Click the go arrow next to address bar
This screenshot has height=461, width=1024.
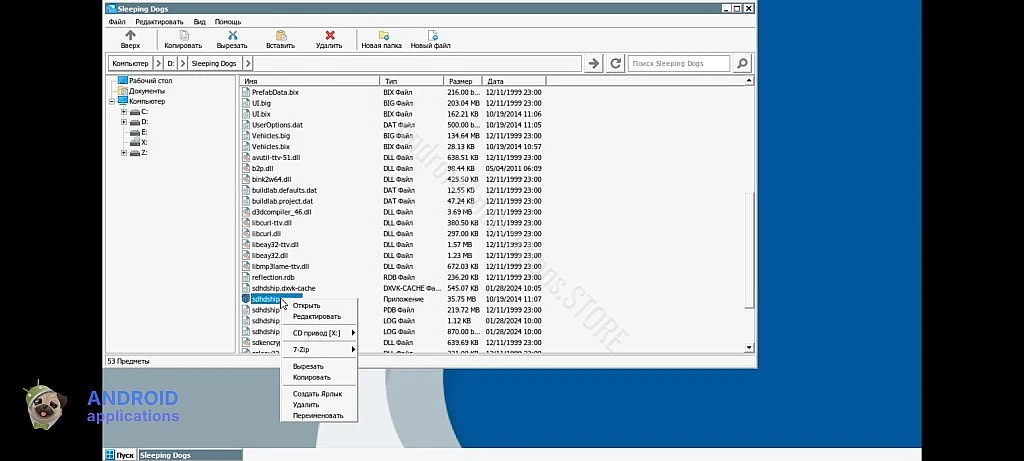[593, 63]
